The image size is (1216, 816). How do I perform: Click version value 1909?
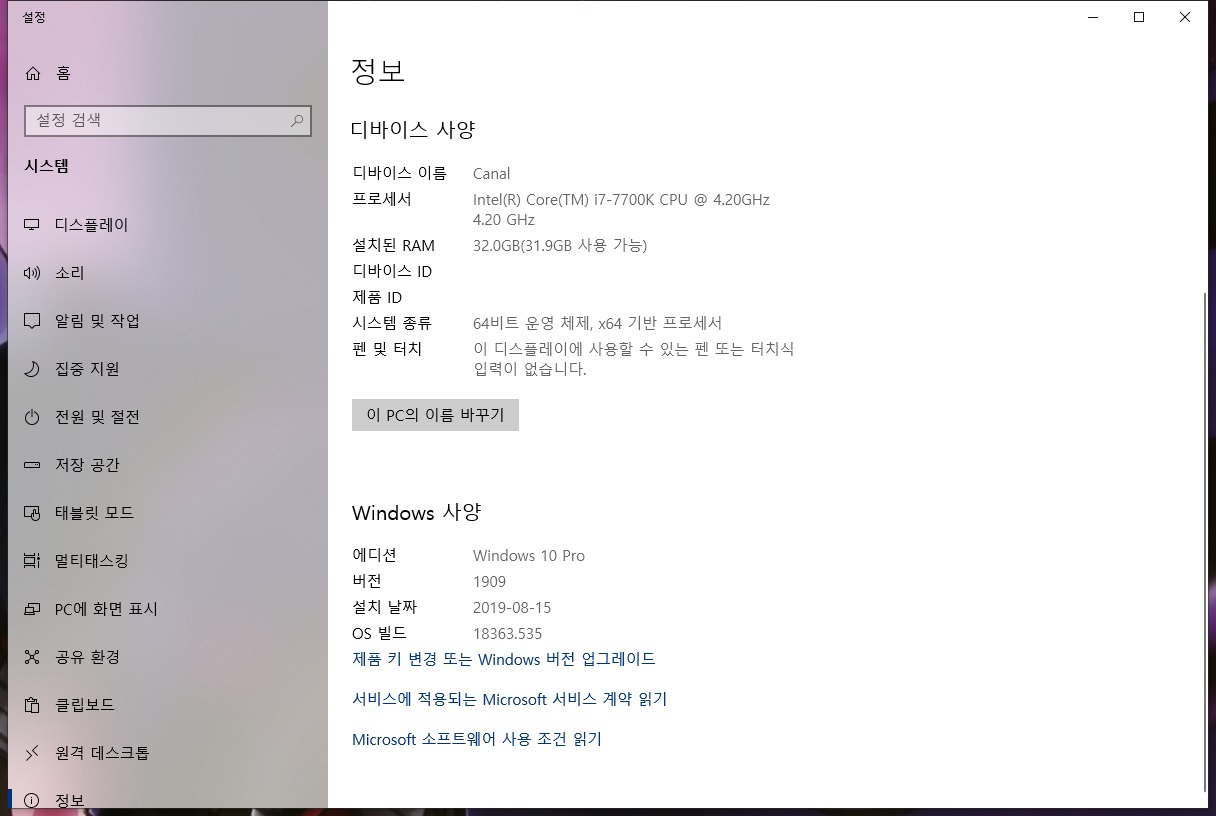(490, 582)
